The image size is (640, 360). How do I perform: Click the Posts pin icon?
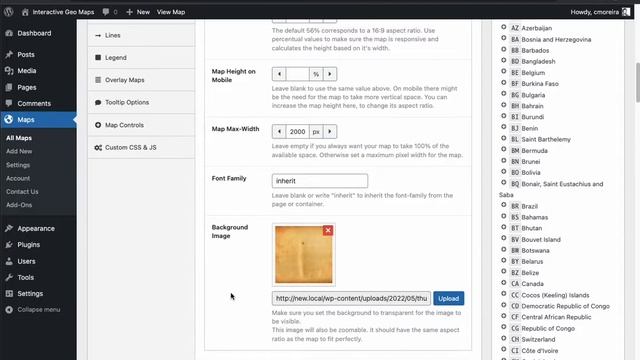(x=9, y=54)
